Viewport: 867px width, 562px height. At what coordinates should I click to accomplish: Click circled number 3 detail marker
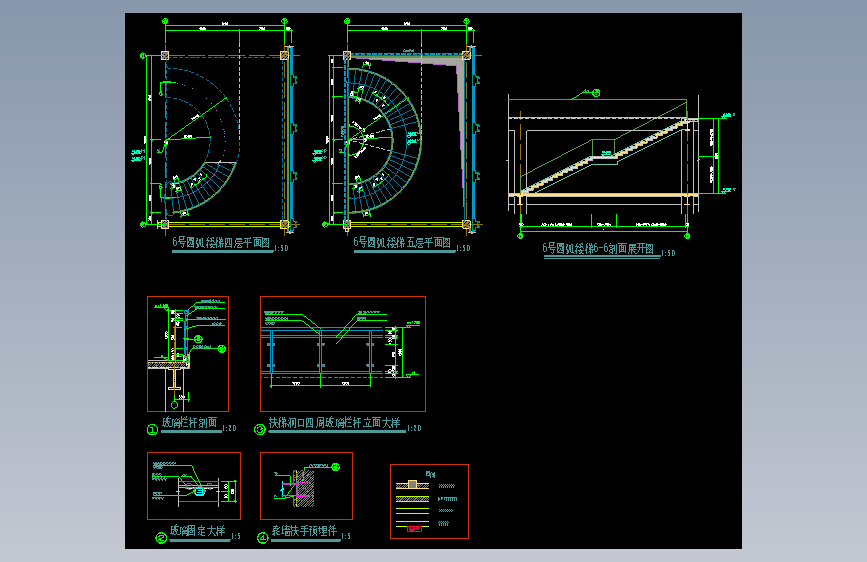(259, 429)
